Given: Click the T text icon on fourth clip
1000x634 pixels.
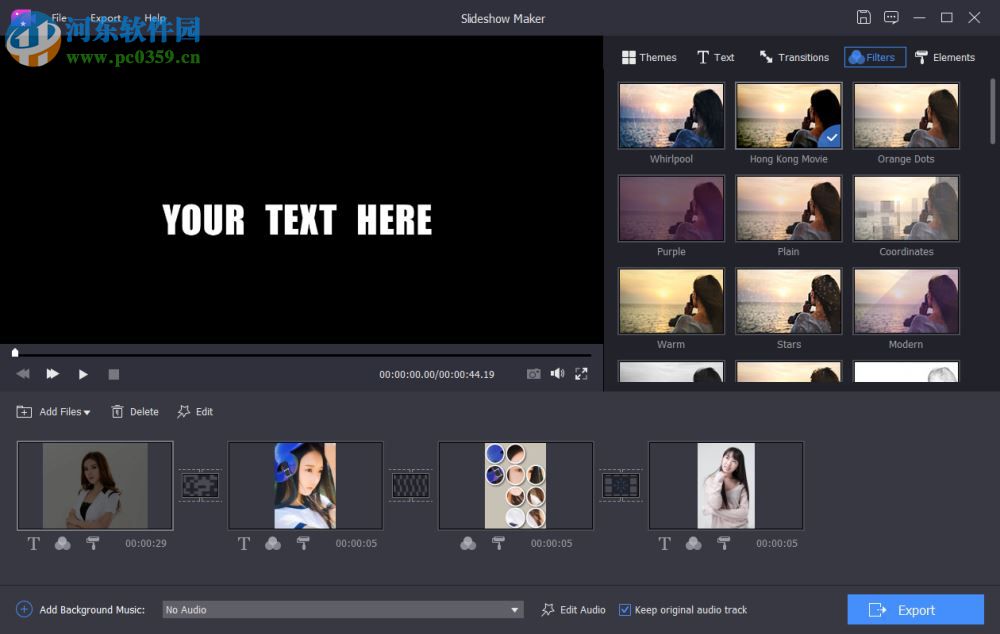Looking at the screenshot, I should 663,543.
